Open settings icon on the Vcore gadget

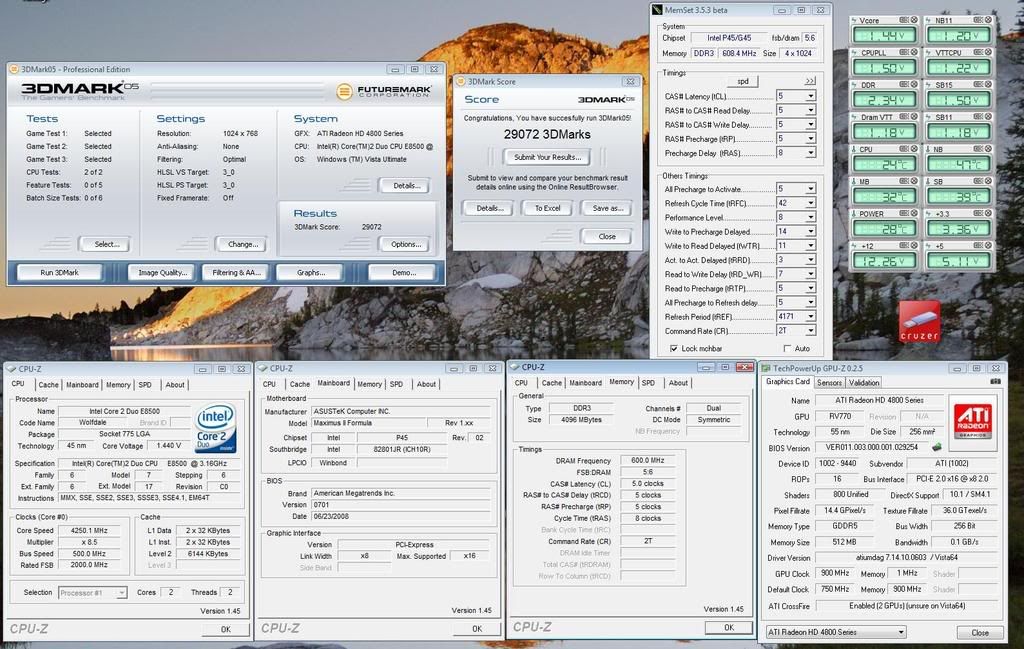904,20
